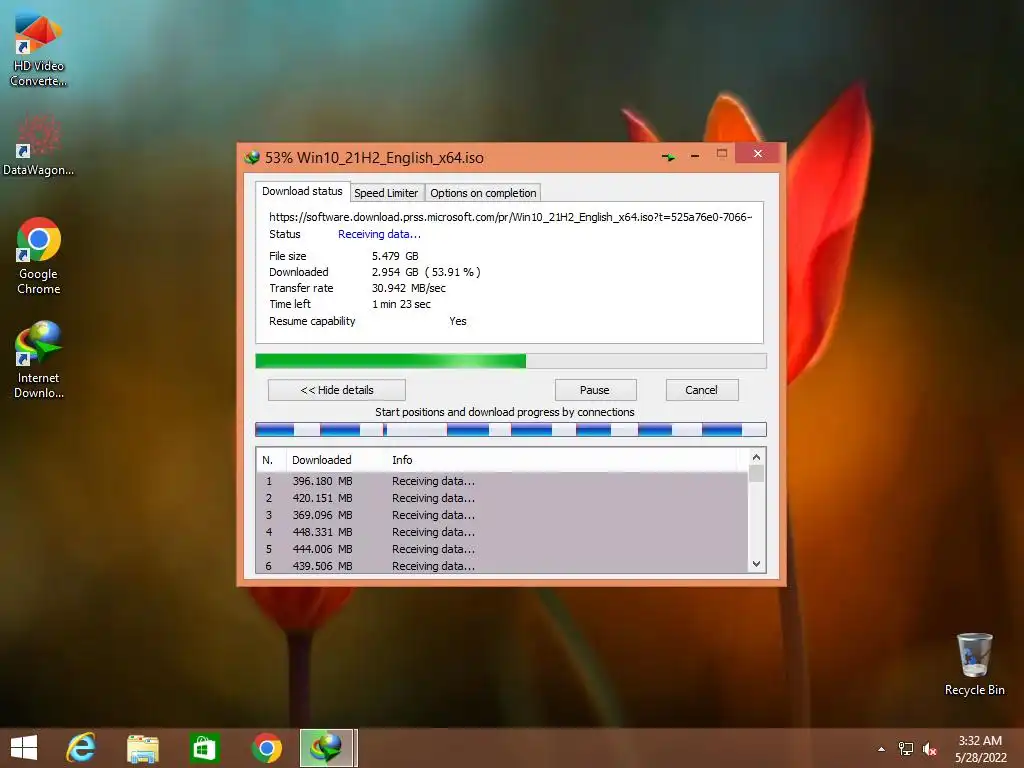Minimize the download dialog
This screenshot has width=1024, height=768.
coord(695,156)
